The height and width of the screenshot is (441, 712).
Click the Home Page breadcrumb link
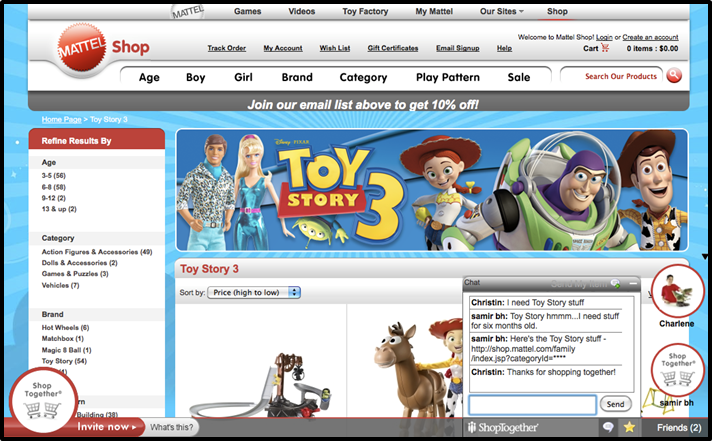61,119
